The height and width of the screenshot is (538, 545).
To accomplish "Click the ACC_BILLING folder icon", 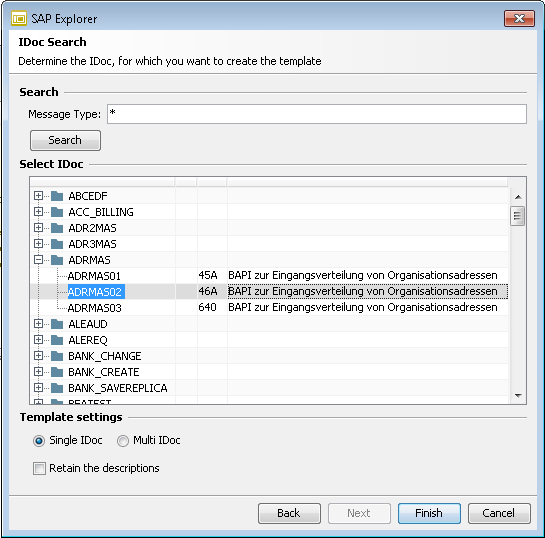I will (57, 212).
